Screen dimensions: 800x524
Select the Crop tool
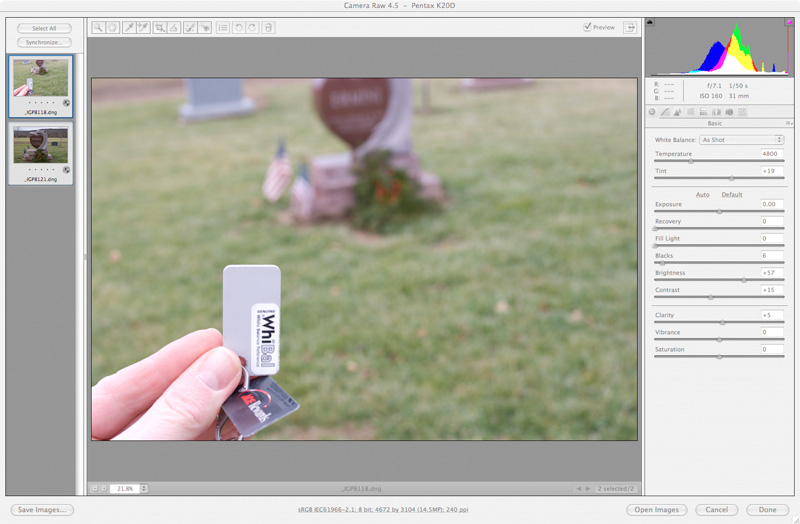(x=159, y=28)
